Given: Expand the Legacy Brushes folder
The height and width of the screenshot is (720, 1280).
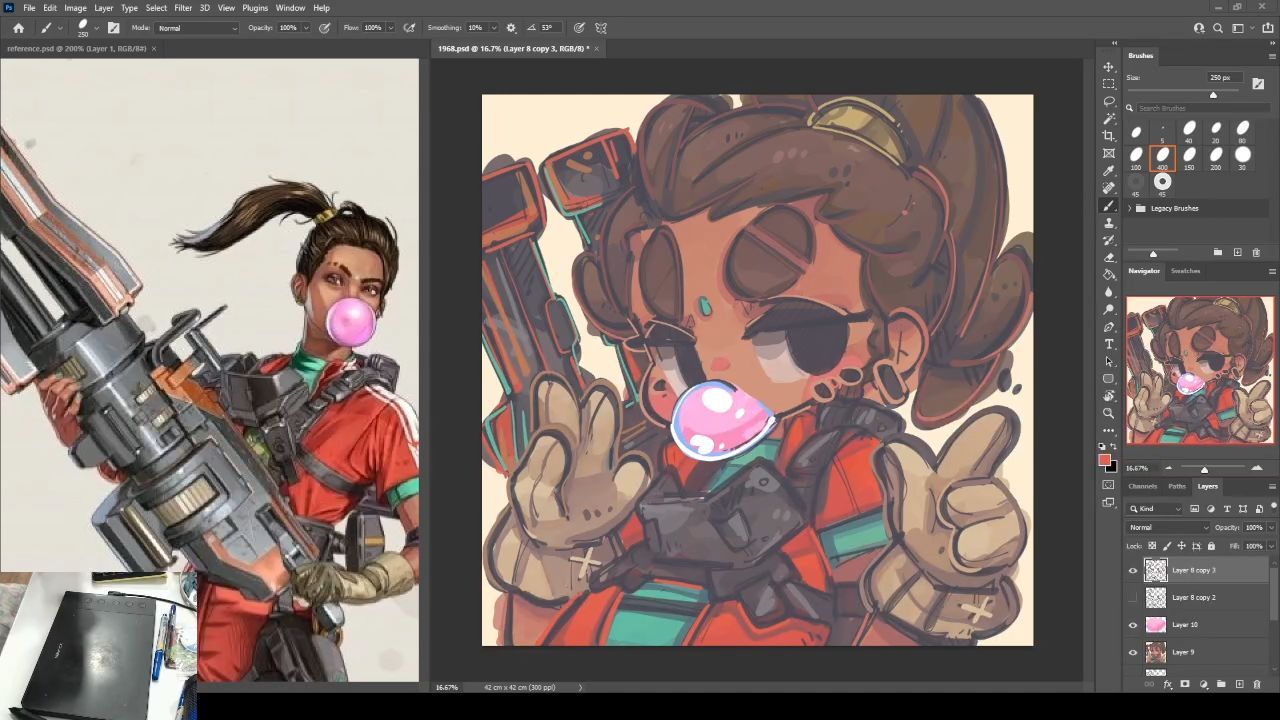Looking at the screenshot, I should (1130, 208).
